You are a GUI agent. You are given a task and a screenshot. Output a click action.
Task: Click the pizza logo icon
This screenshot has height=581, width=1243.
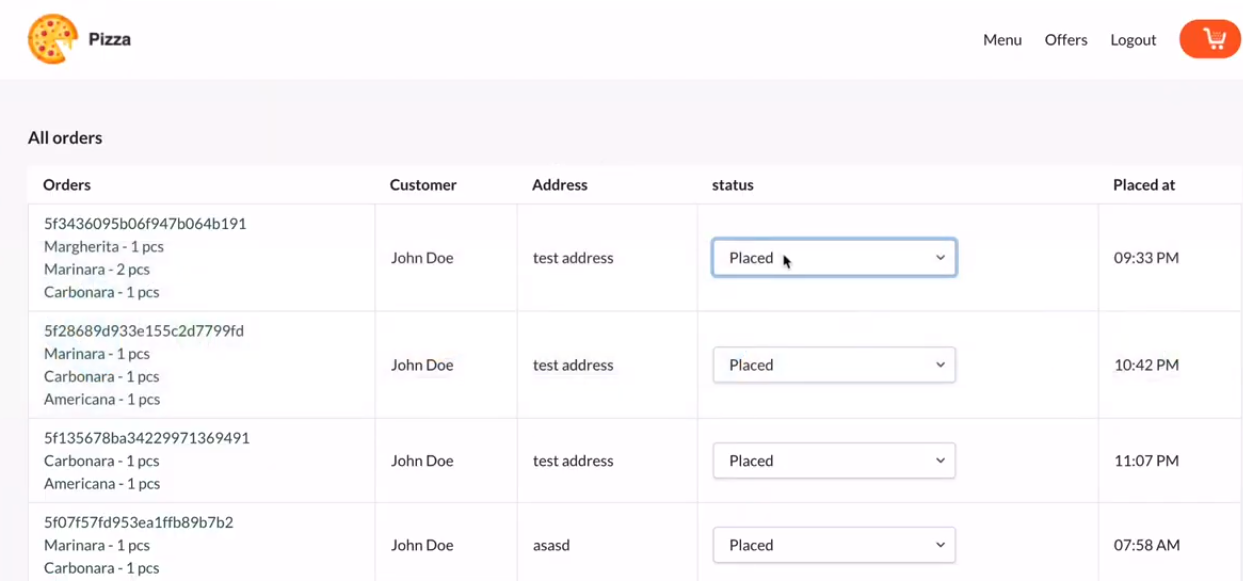click(x=52, y=40)
